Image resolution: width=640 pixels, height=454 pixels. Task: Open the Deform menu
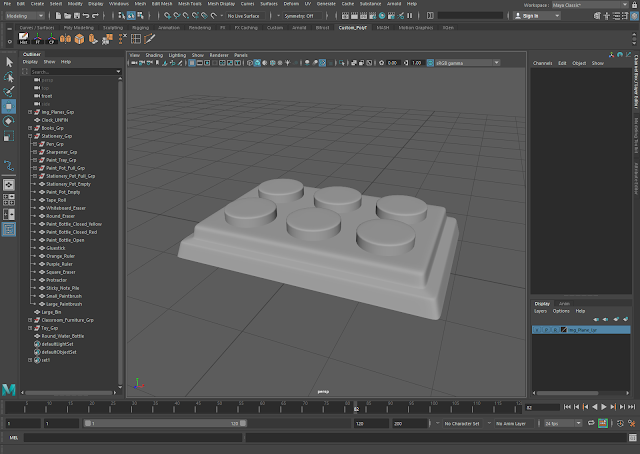click(291, 4)
